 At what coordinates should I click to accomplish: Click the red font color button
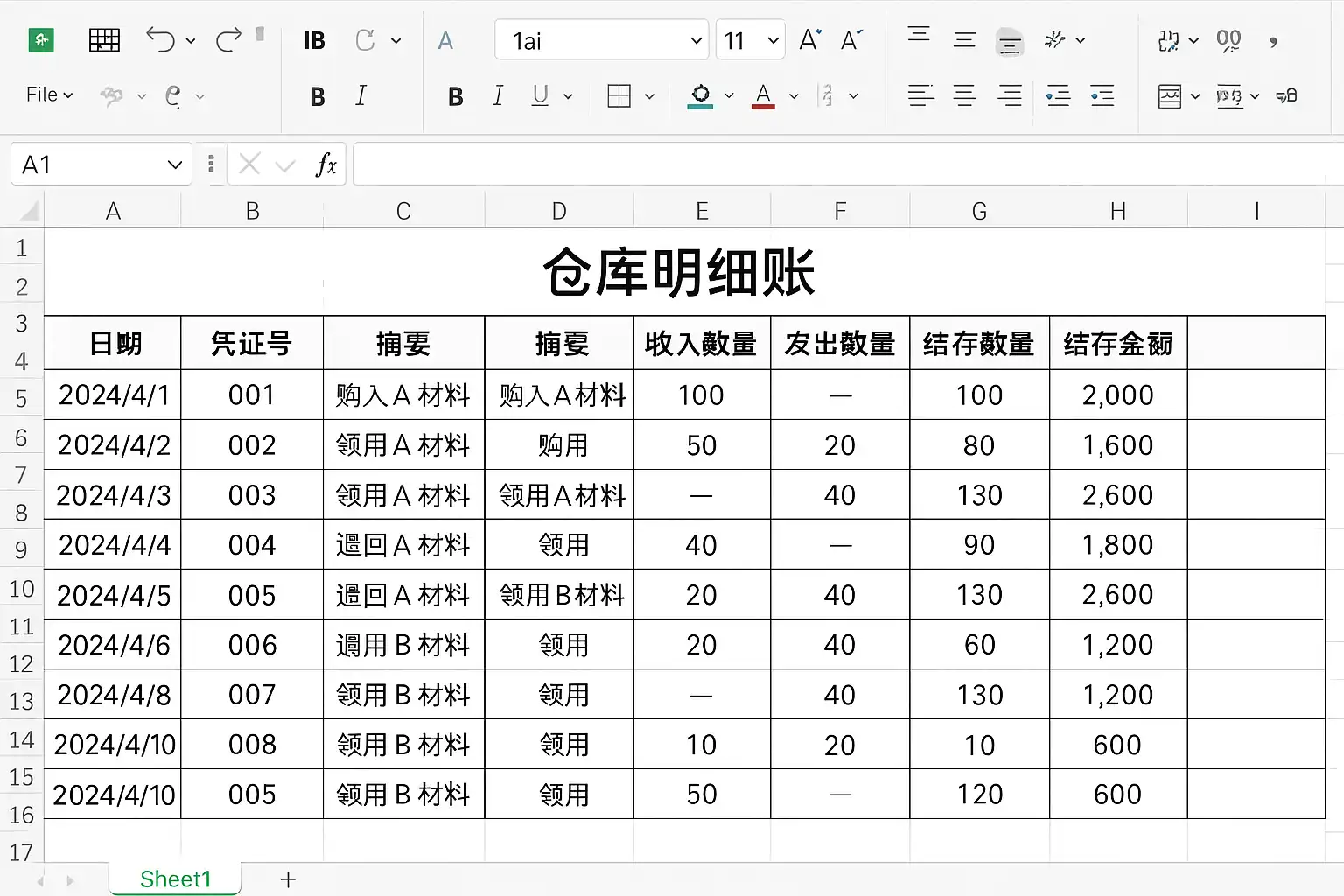pyautogui.click(x=763, y=95)
